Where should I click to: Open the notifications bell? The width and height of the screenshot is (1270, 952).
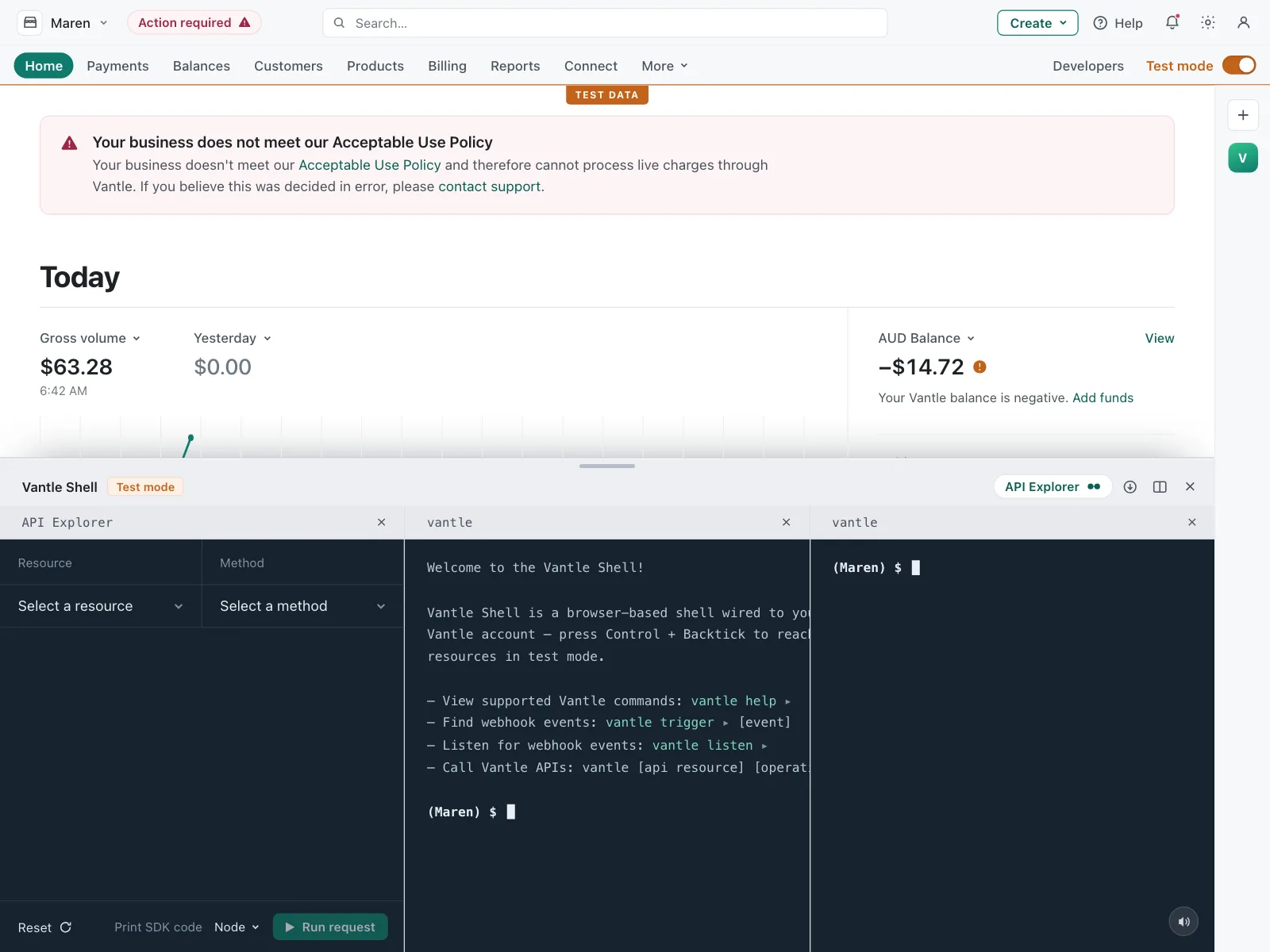pos(1172,23)
